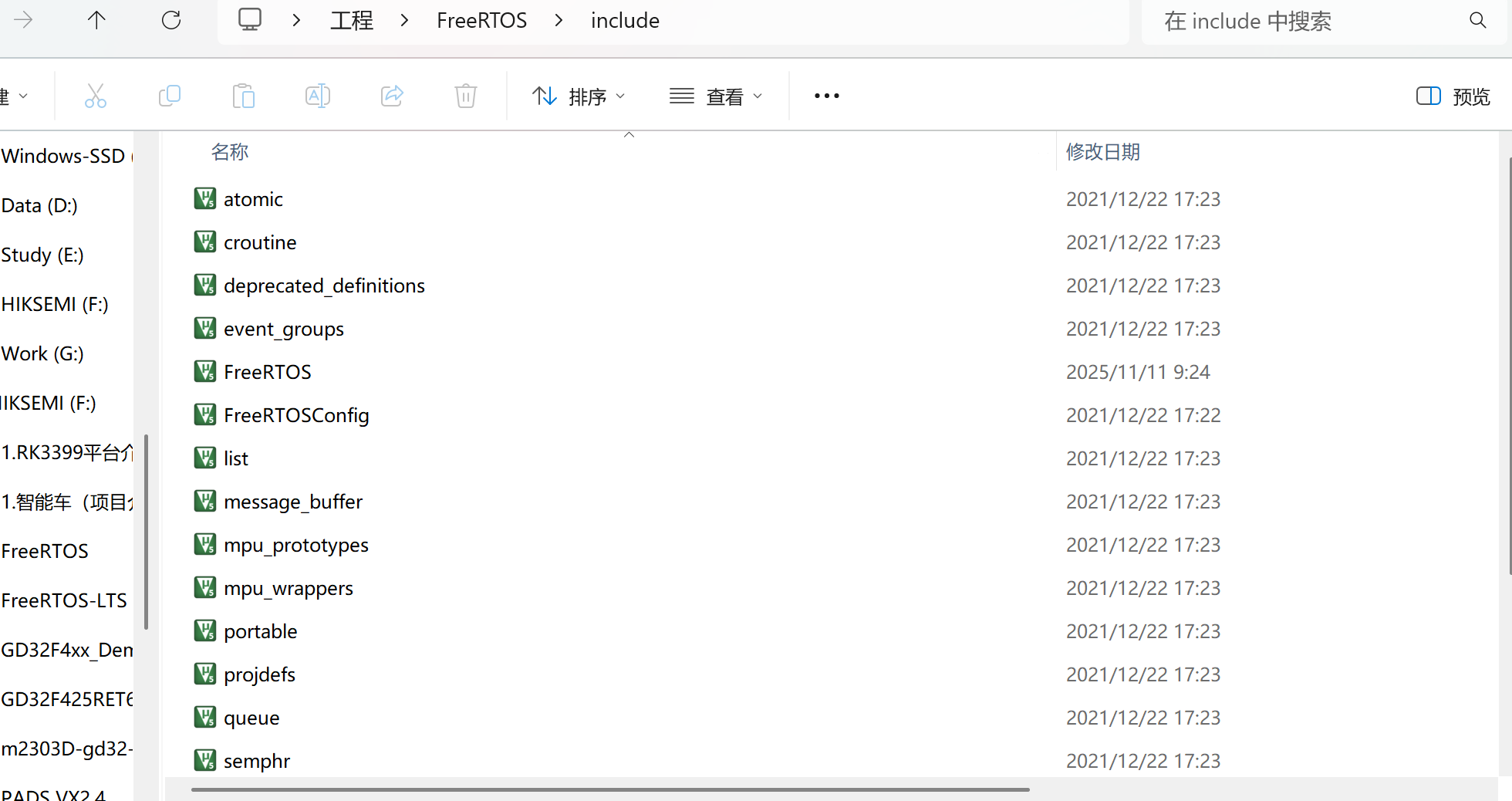Click the This PC monitor icon in address bar
Image resolution: width=1512 pixels, height=801 pixels.
(250, 19)
